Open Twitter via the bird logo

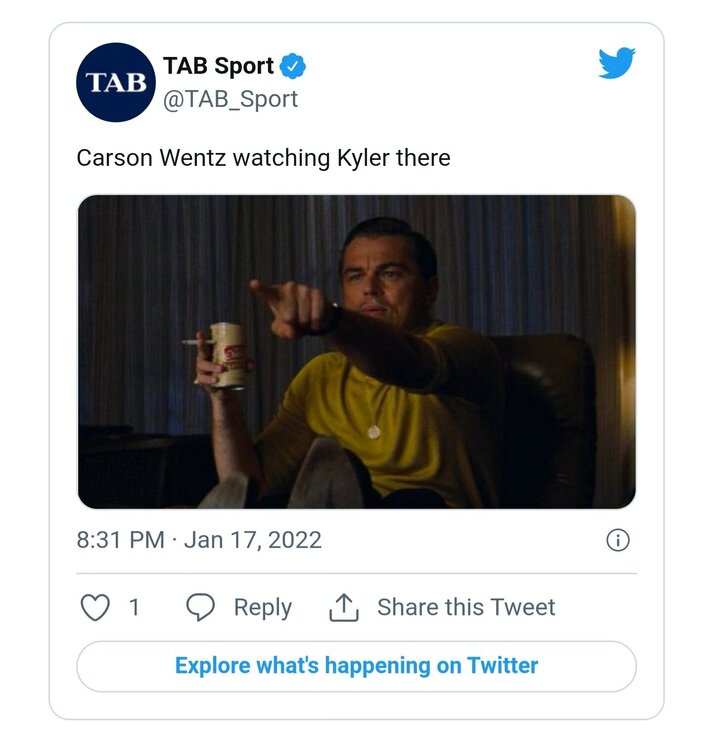point(617,64)
